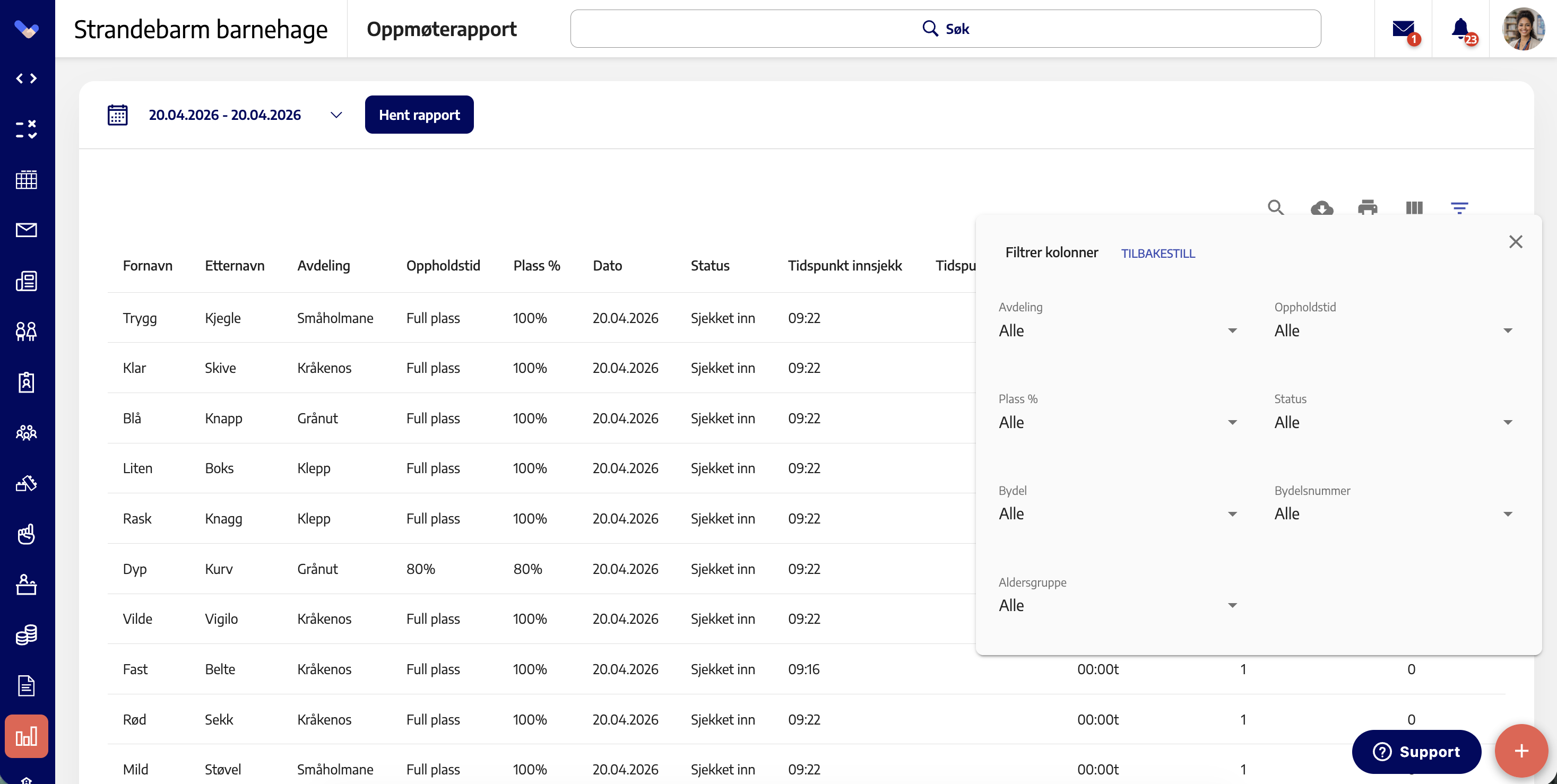Expand the date range chevron
Screen dimensions: 1557x784
click(x=336, y=115)
